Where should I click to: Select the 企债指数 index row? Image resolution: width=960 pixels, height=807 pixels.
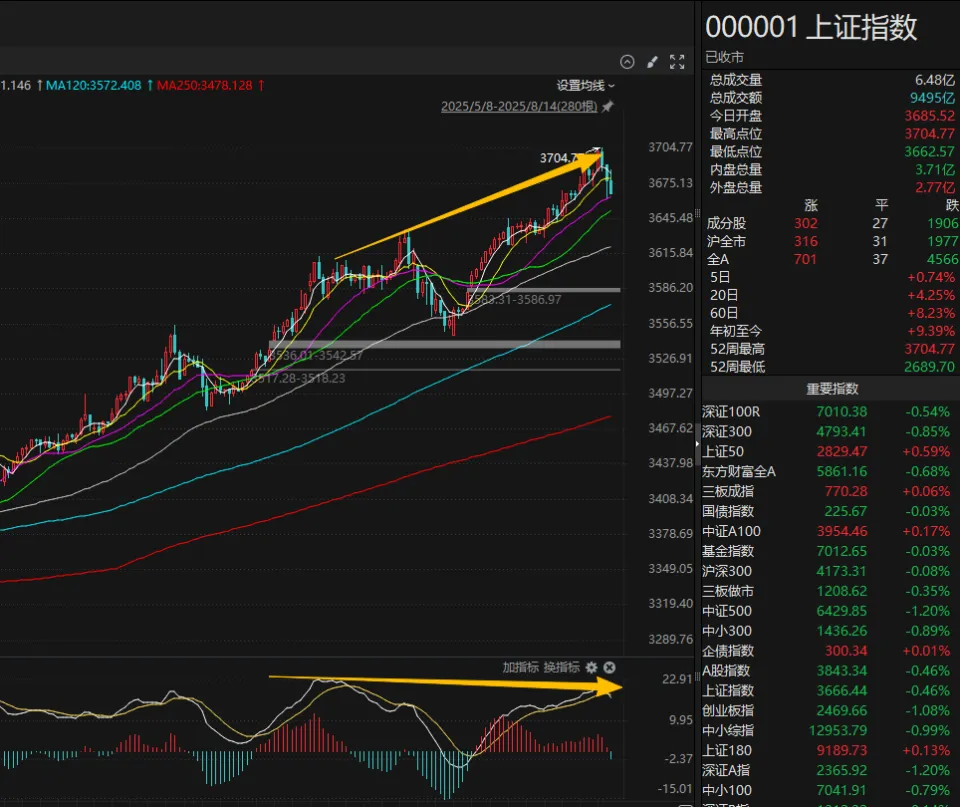pos(831,650)
